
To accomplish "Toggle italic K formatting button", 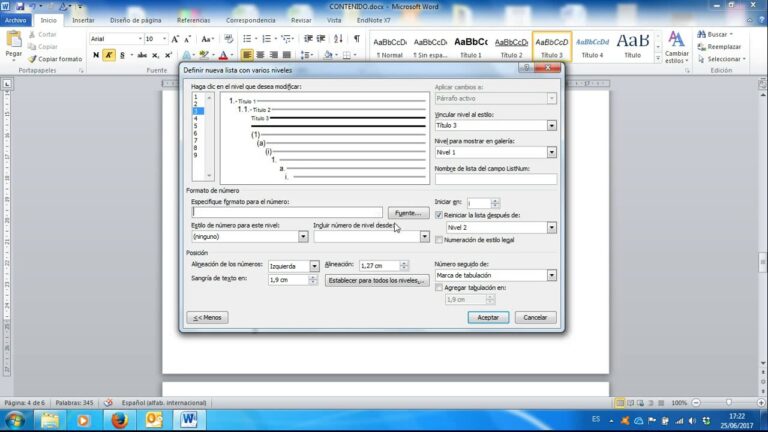I will pyautogui.click(x=109, y=55).
